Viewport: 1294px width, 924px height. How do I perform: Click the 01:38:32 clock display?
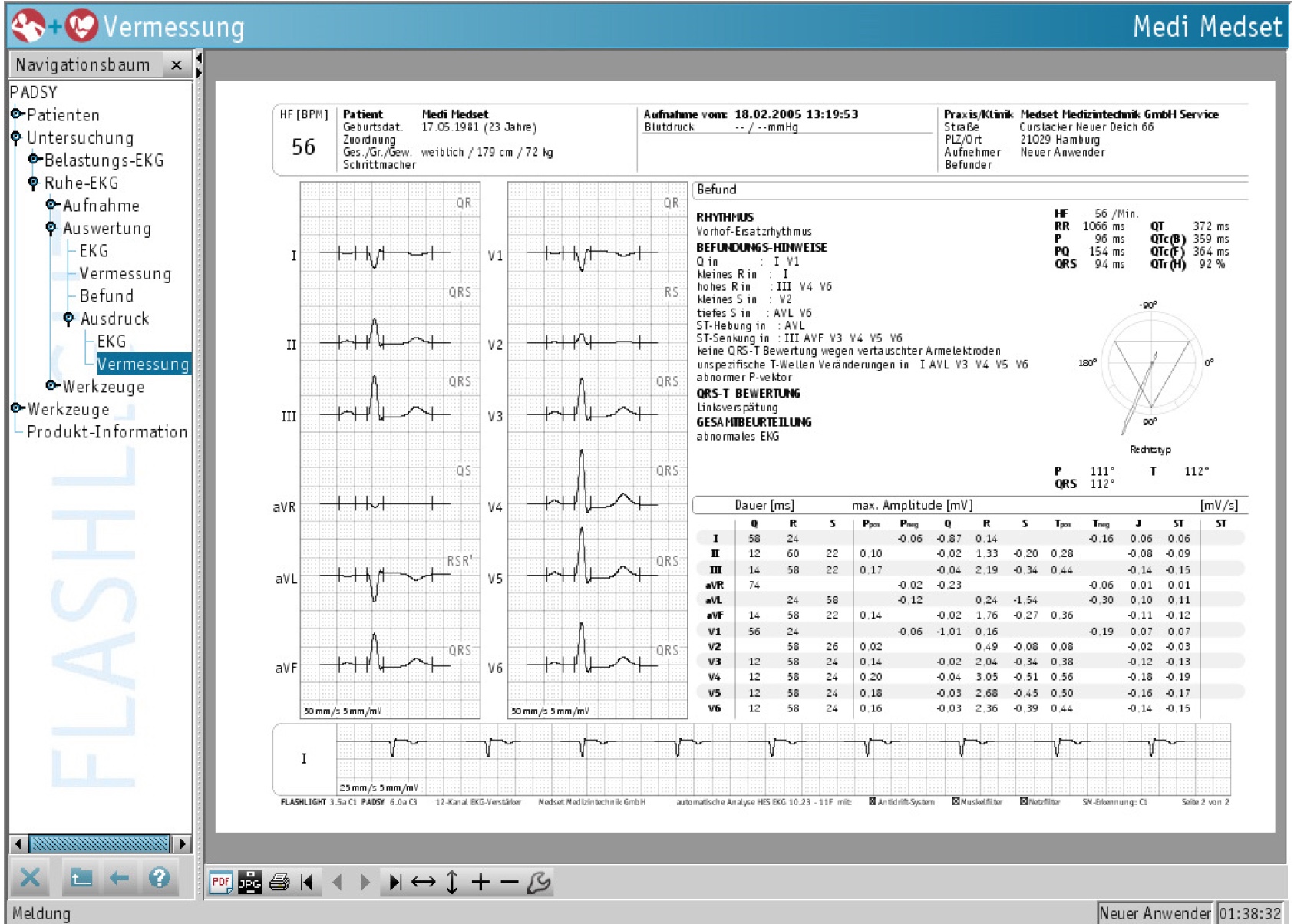1250,913
